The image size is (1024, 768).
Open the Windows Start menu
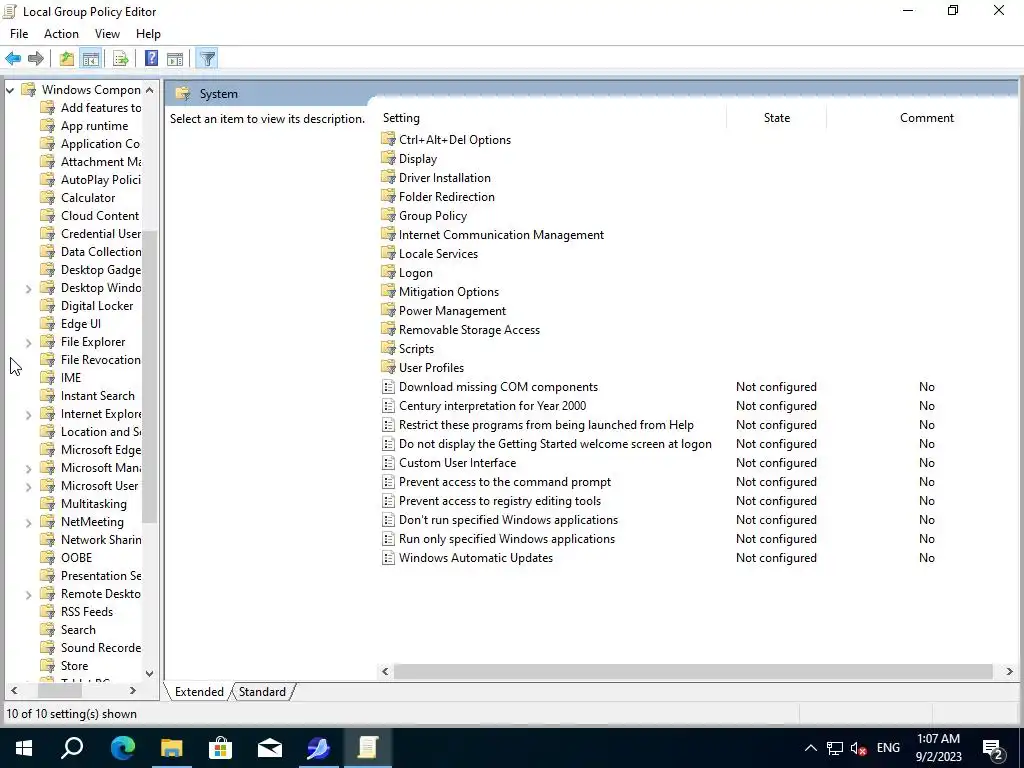point(24,748)
